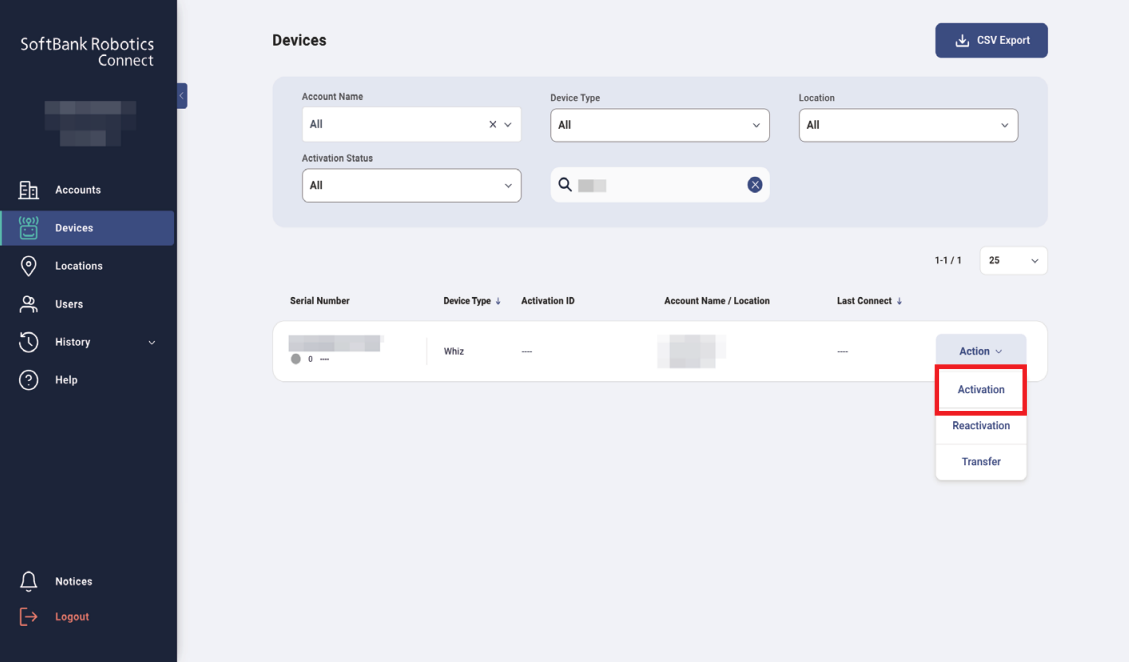Click the Locations pin icon
This screenshot has width=1129, height=662.
pos(28,266)
